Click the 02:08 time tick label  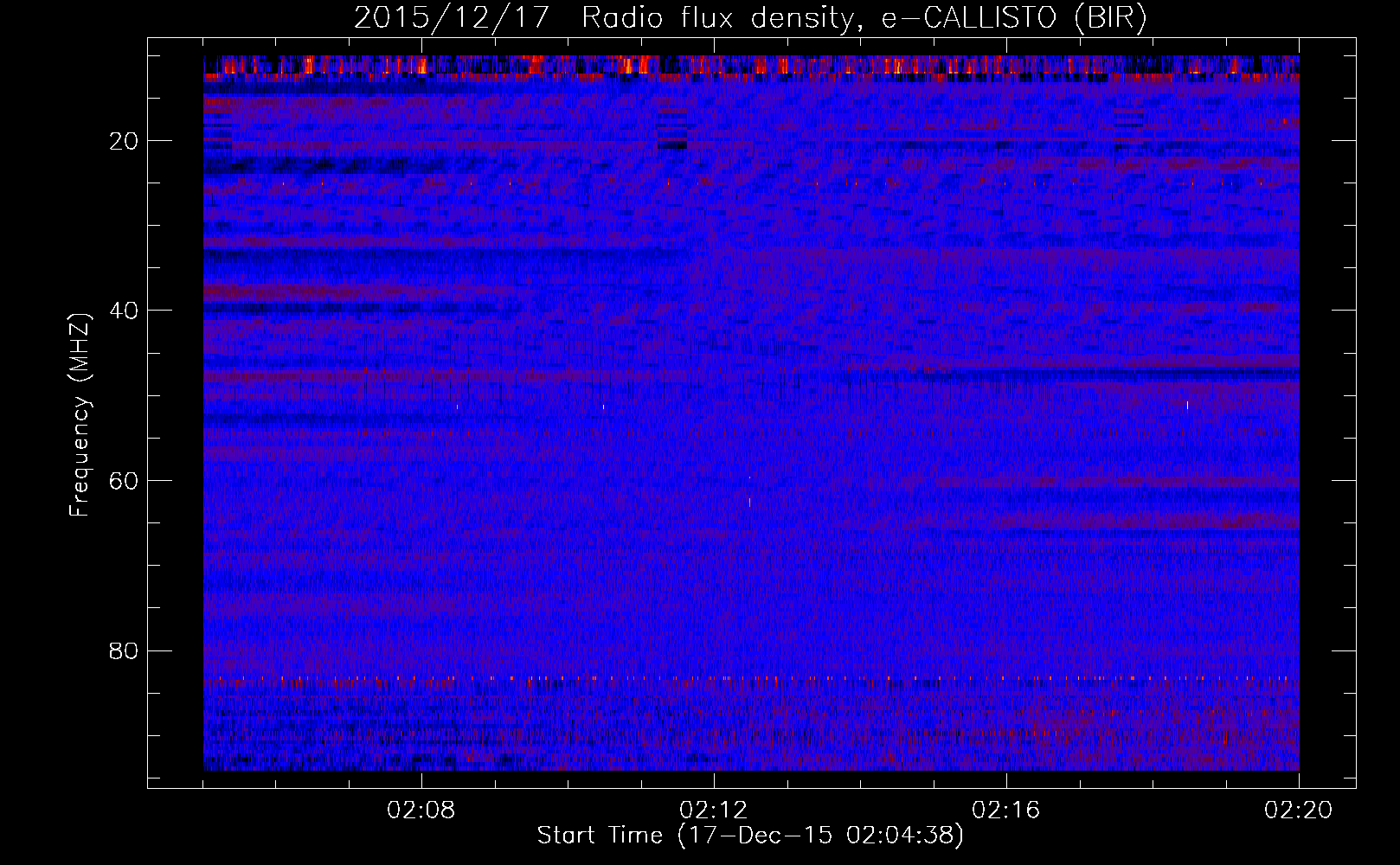[421, 811]
